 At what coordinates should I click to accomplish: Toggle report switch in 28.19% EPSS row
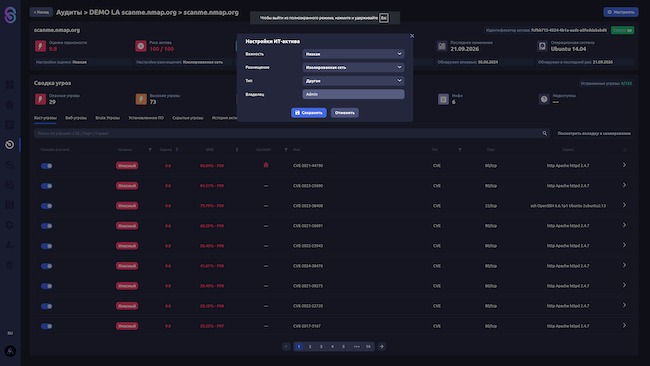(x=46, y=306)
